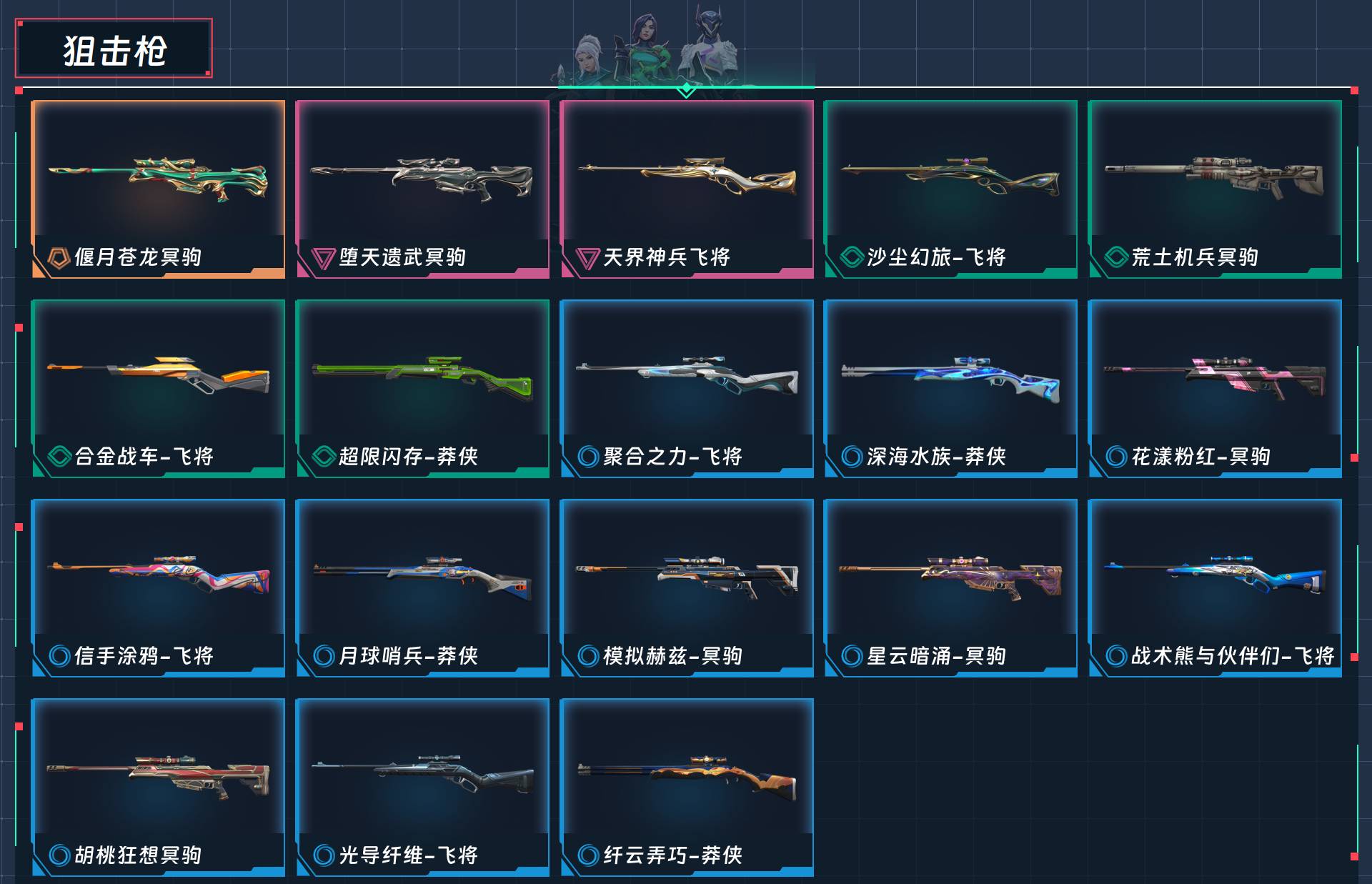The image size is (1372, 884).
Task: Click the orange tier icon beside 偃月苍龙冥驹
Action: [x=59, y=257]
